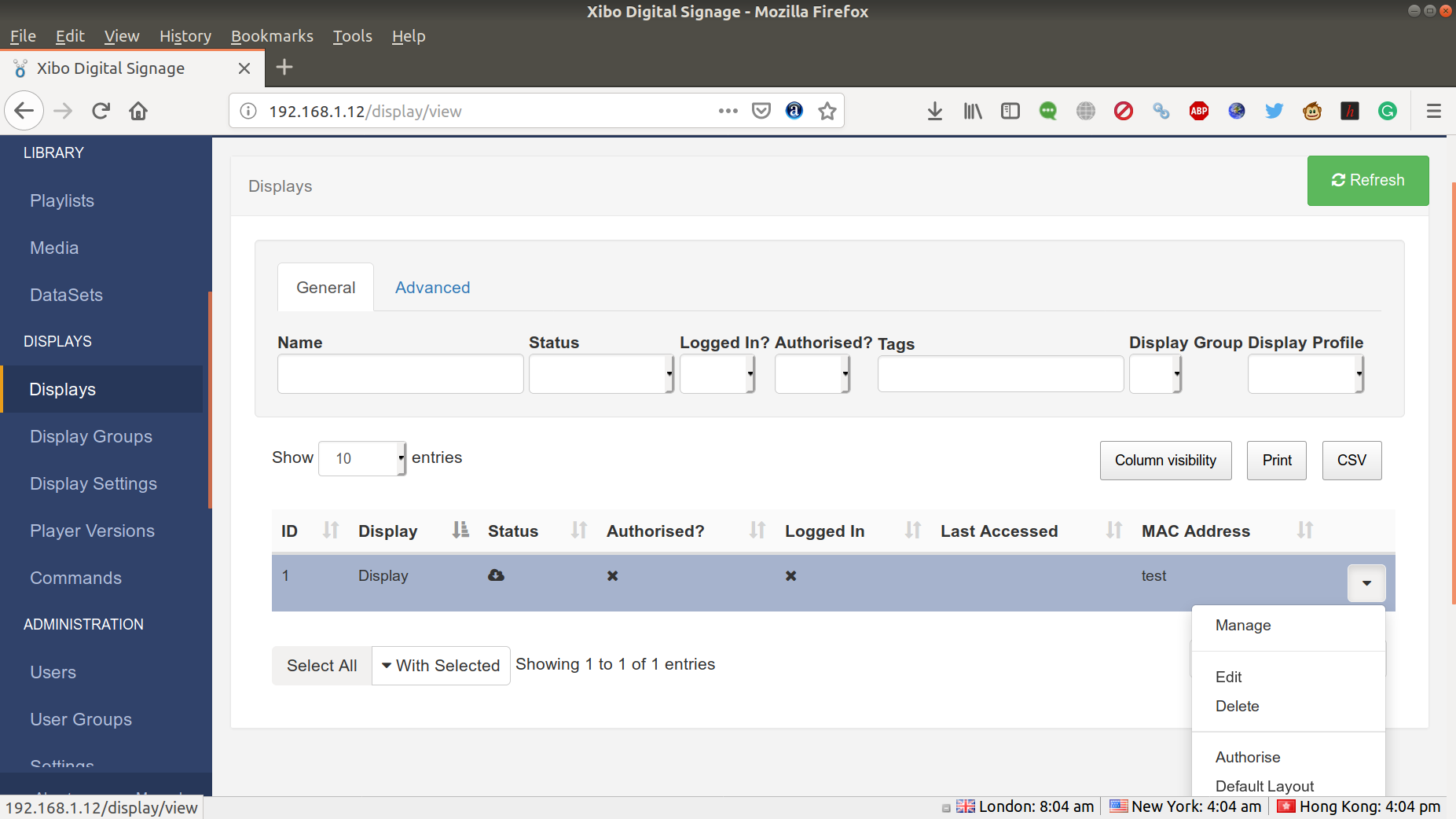Open the Bookmarks menu
Image resolution: width=1456 pixels, height=819 pixels.
272,36
